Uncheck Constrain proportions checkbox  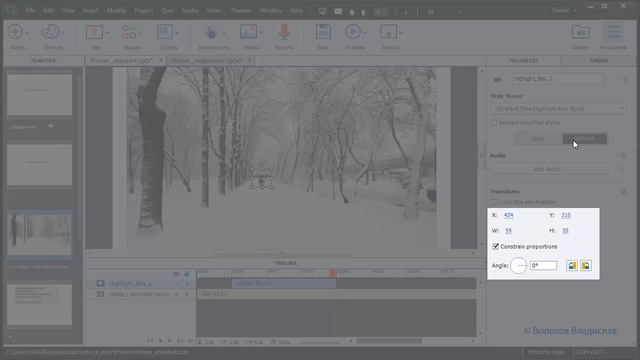coord(496,247)
